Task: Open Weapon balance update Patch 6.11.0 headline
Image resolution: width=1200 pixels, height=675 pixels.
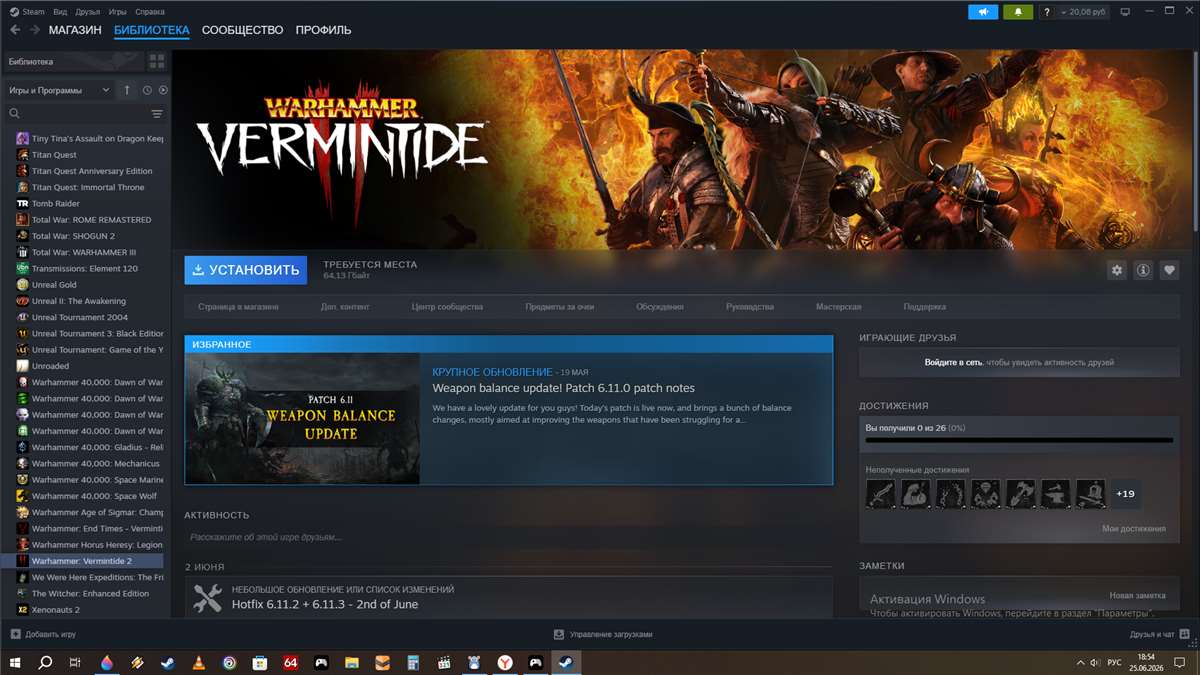Action: pyautogui.click(x=563, y=388)
